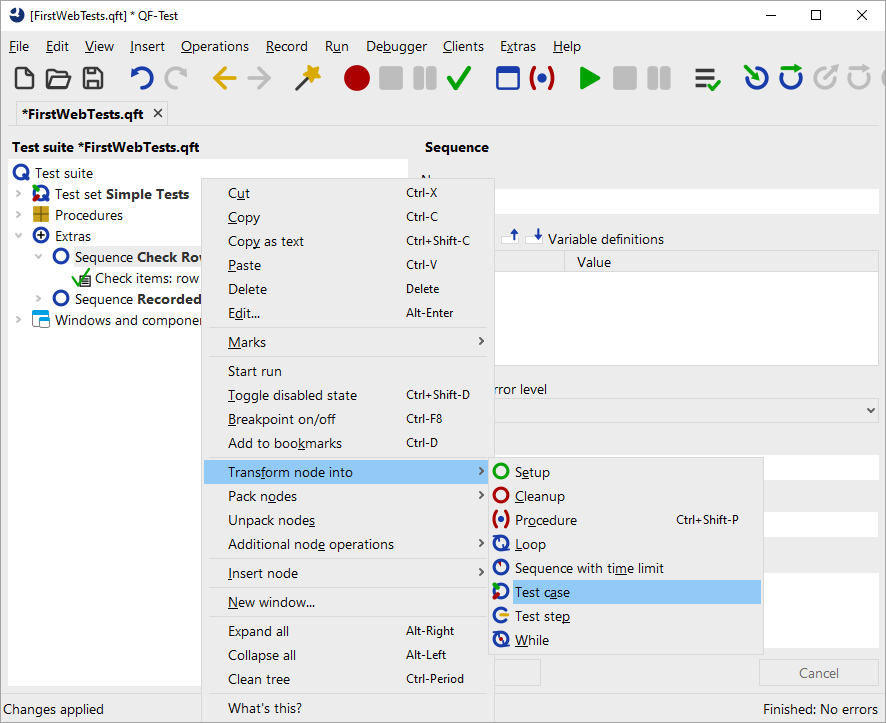Open the Operations menu
Image resolution: width=886 pixels, height=723 pixels.
pyautogui.click(x=215, y=46)
